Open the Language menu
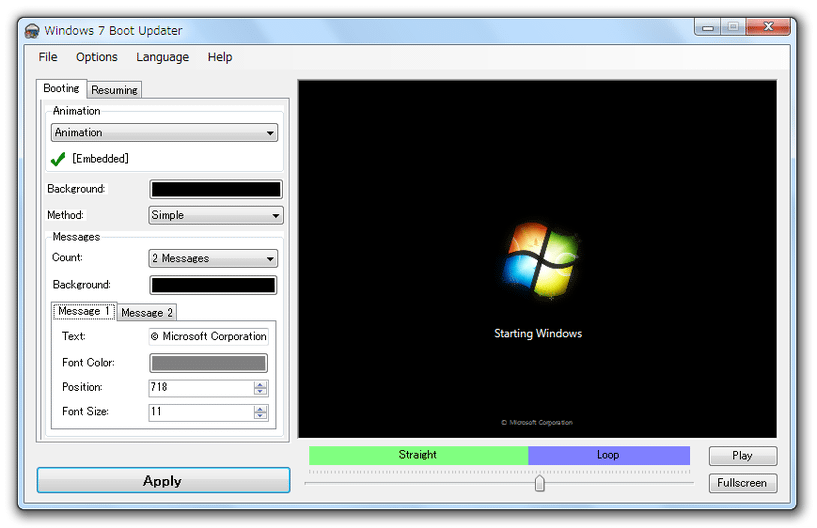The height and width of the screenshot is (528, 817). click(x=163, y=57)
